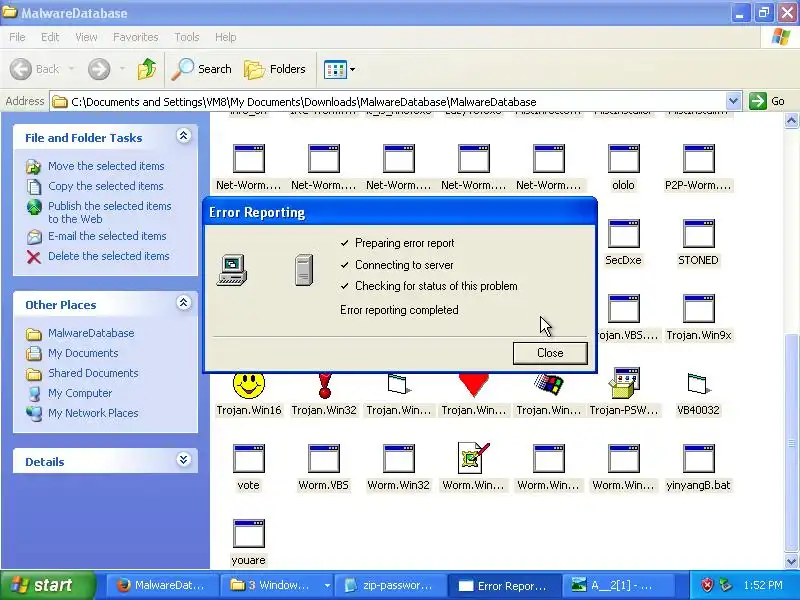The image size is (800, 600).
Task: Switch to MalwareDat Firefox taskbar item
Action: [x=162, y=585]
